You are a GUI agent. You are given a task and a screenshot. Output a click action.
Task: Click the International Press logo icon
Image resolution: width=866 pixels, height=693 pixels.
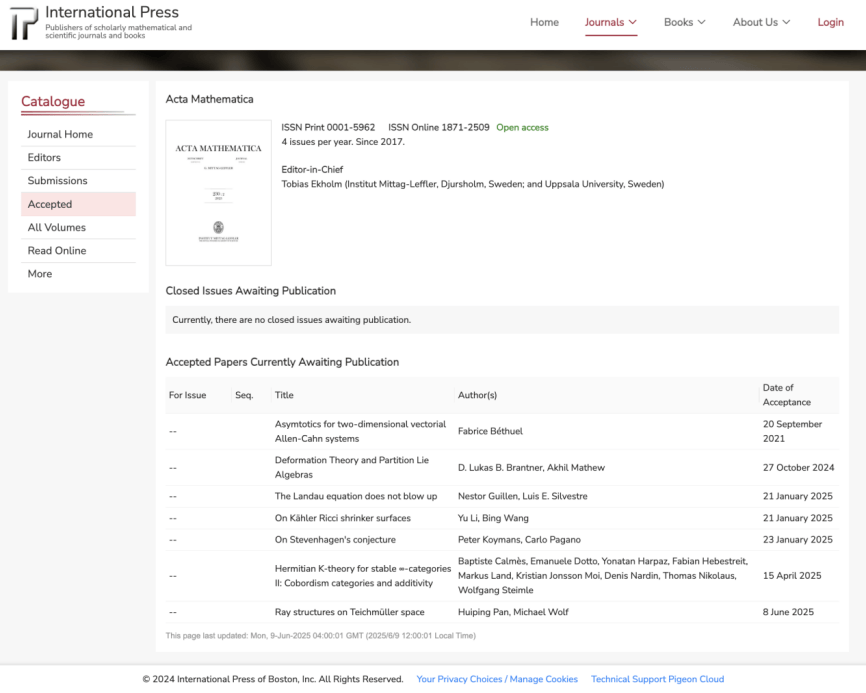coord(24,23)
